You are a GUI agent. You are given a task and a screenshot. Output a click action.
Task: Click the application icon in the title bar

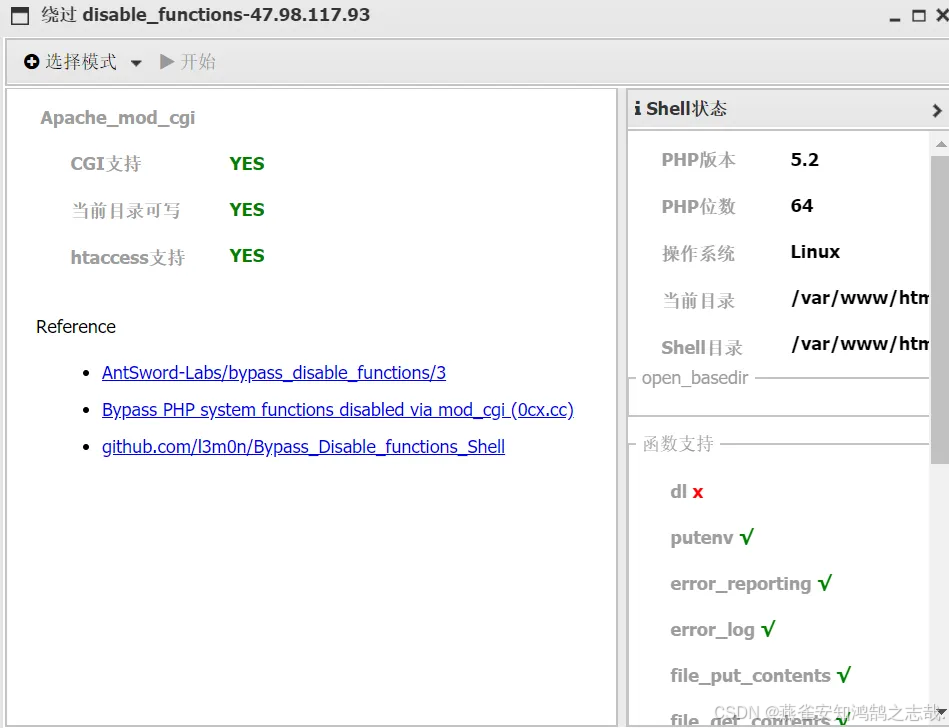[x=18, y=15]
